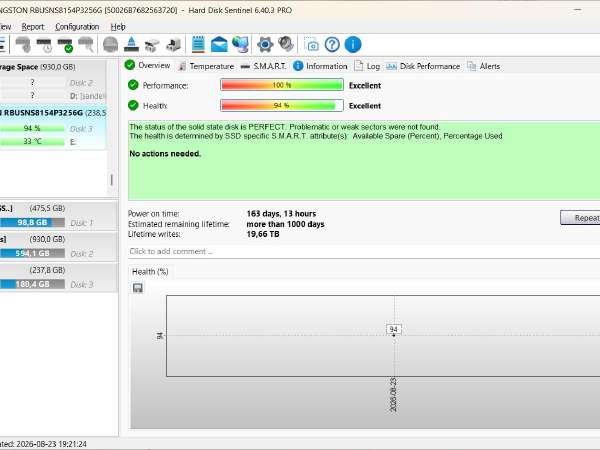Click 'No actions needed.' text
This screenshot has height=450, width=600.
click(x=165, y=153)
